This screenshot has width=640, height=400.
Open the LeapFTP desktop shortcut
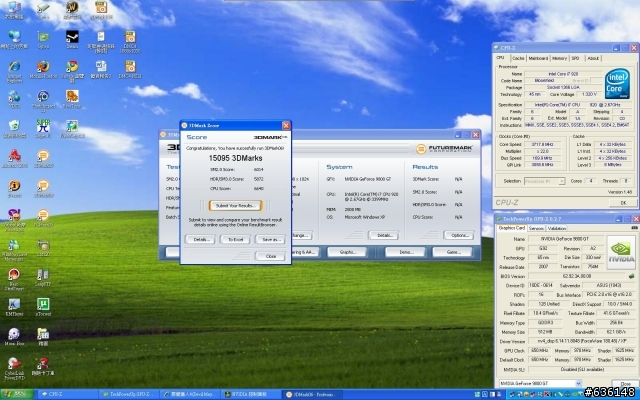tap(43, 277)
